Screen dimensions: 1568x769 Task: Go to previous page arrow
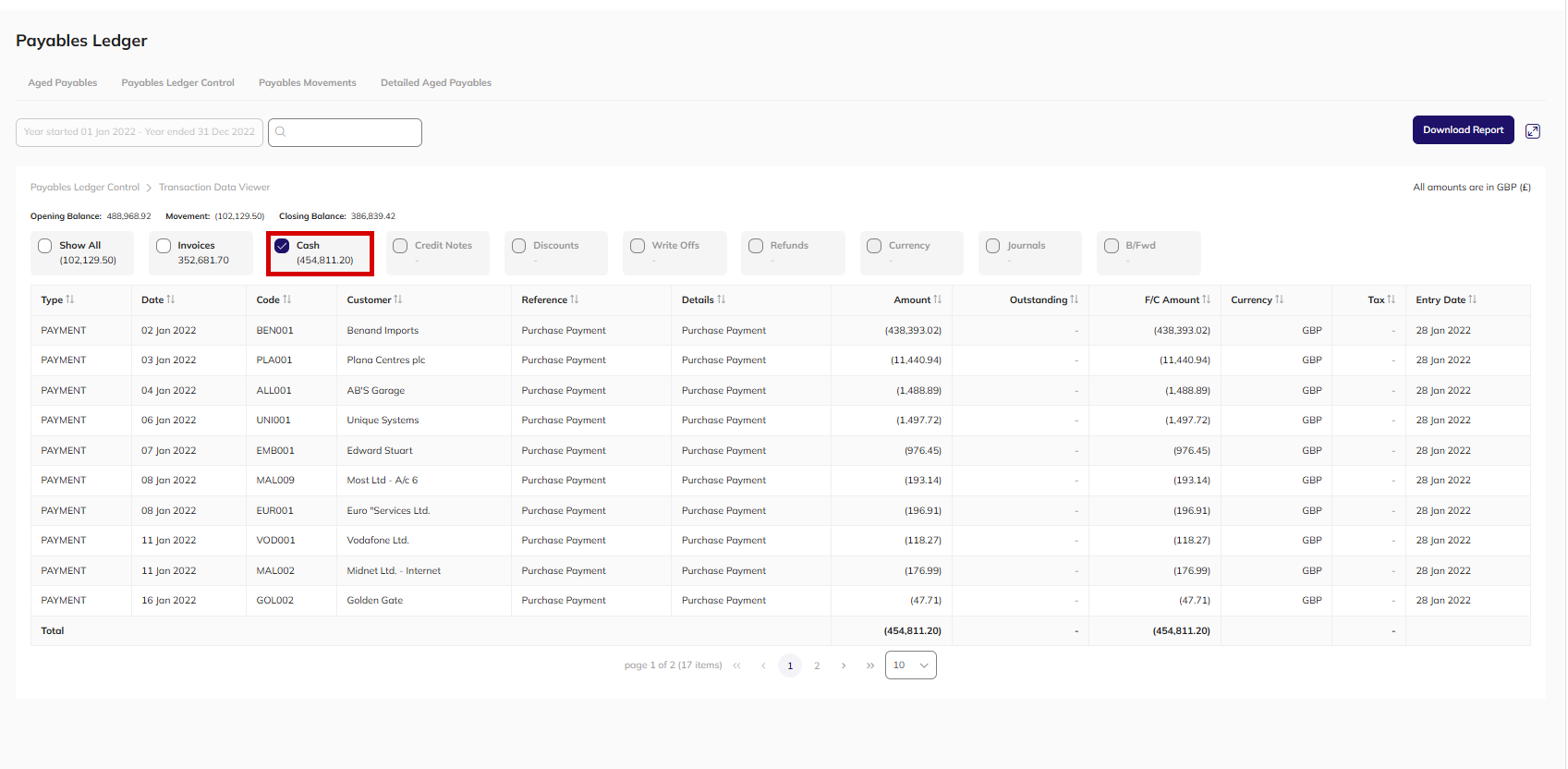(x=763, y=665)
